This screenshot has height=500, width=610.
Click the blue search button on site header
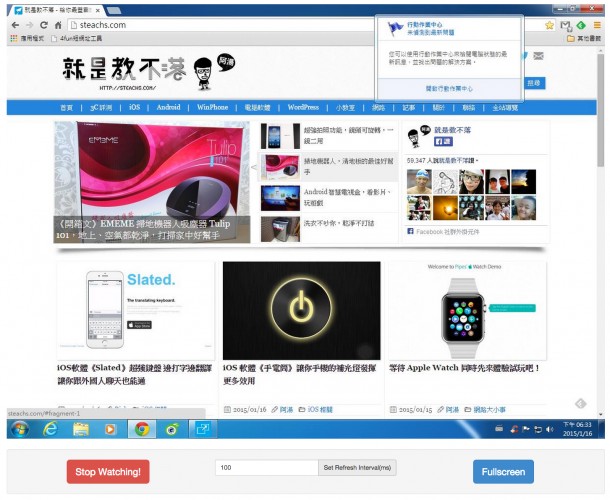(534, 83)
